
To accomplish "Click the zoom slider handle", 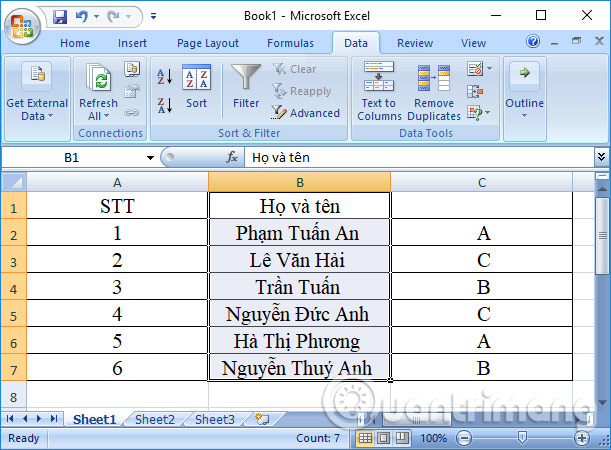I will (x=522, y=438).
